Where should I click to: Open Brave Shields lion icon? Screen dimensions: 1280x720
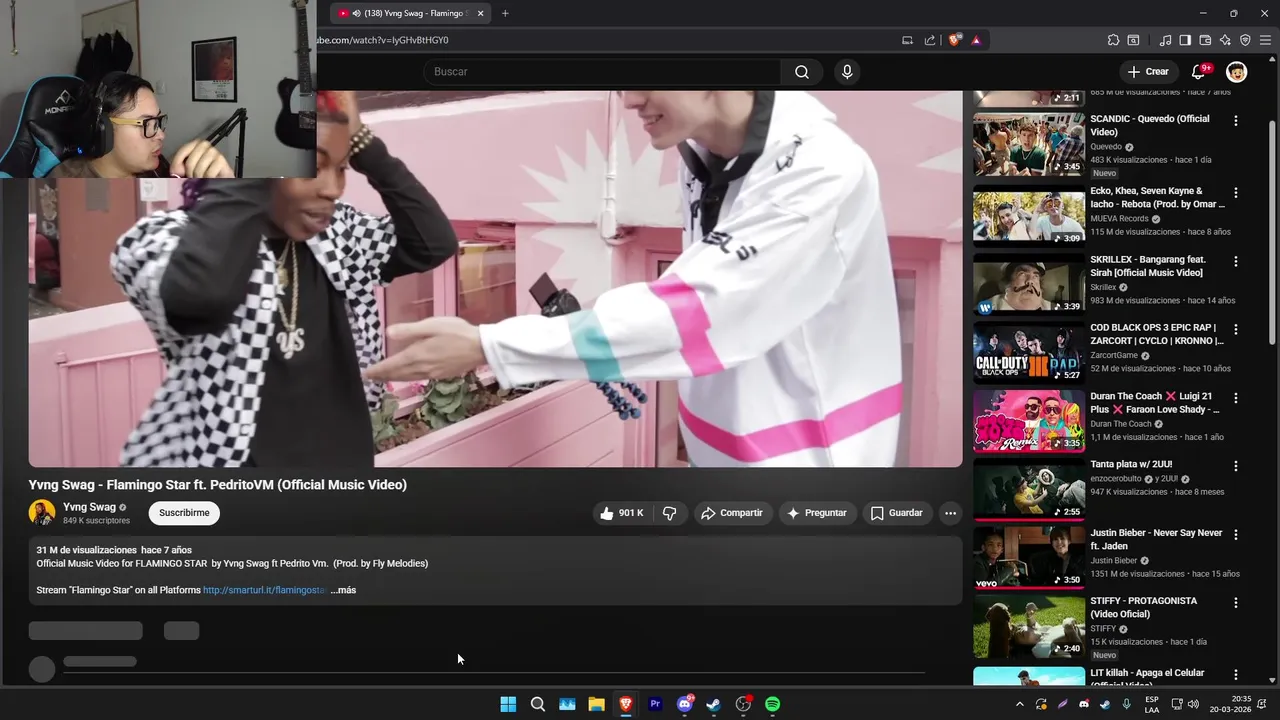pos(955,40)
